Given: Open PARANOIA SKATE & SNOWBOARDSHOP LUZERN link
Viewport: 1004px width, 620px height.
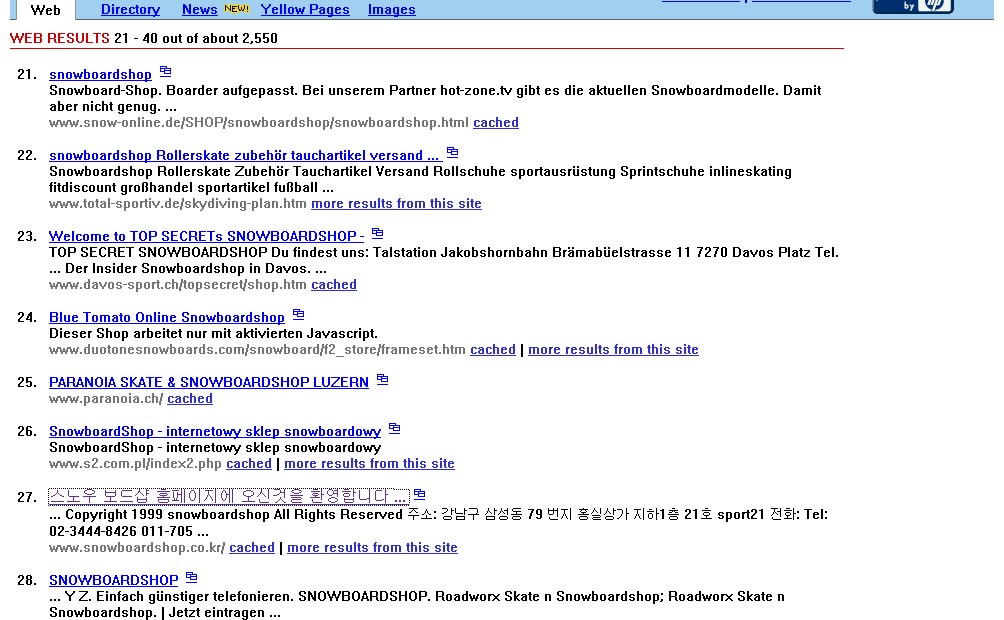Looking at the screenshot, I should [x=209, y=382].
